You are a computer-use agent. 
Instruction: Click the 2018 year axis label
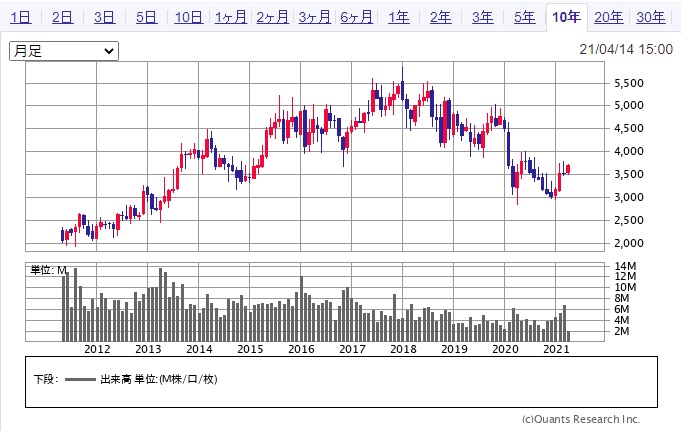(403, 349)
